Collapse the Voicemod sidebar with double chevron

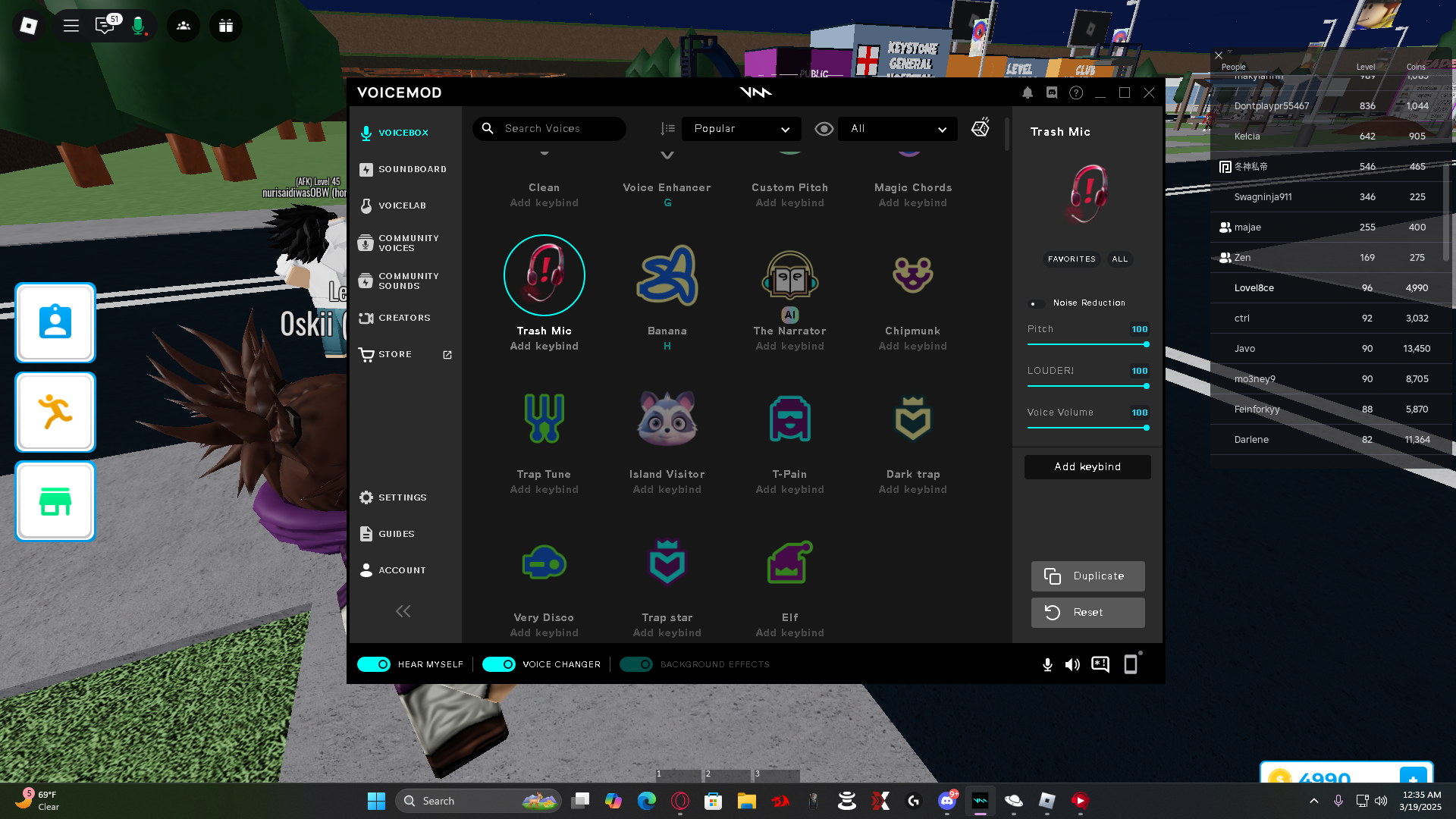[x=403, y=611]
